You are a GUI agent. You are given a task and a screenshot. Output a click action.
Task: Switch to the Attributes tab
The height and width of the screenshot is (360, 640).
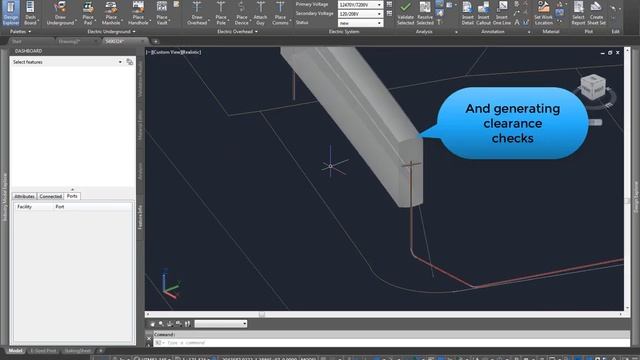point(24,196)
